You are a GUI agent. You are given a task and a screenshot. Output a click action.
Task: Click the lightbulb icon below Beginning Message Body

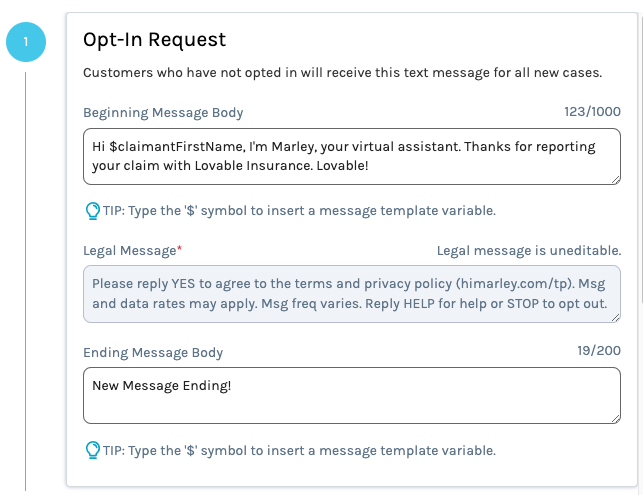92,211
